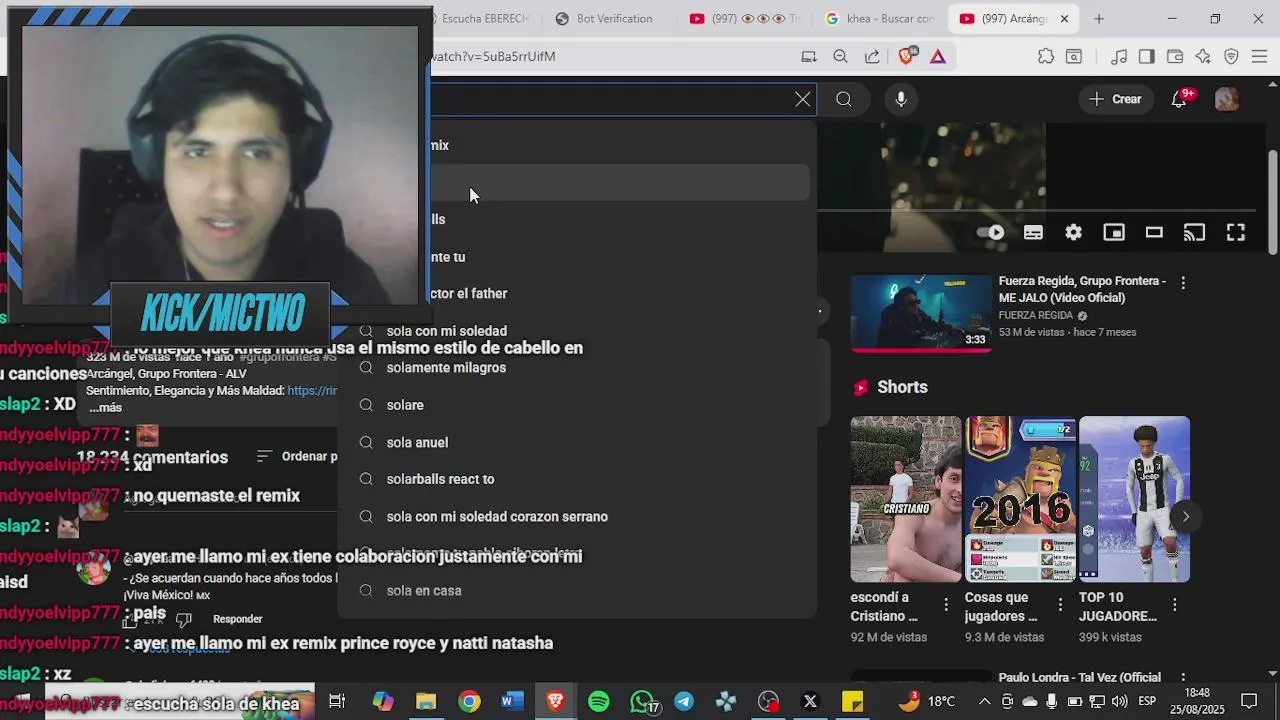
Task: Cast video with Play on TV icon
Action: tap(1195, 232)
